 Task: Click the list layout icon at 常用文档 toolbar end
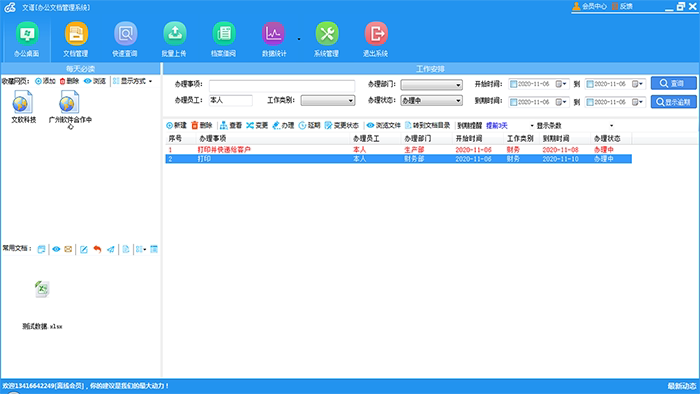tap(154, 249)
